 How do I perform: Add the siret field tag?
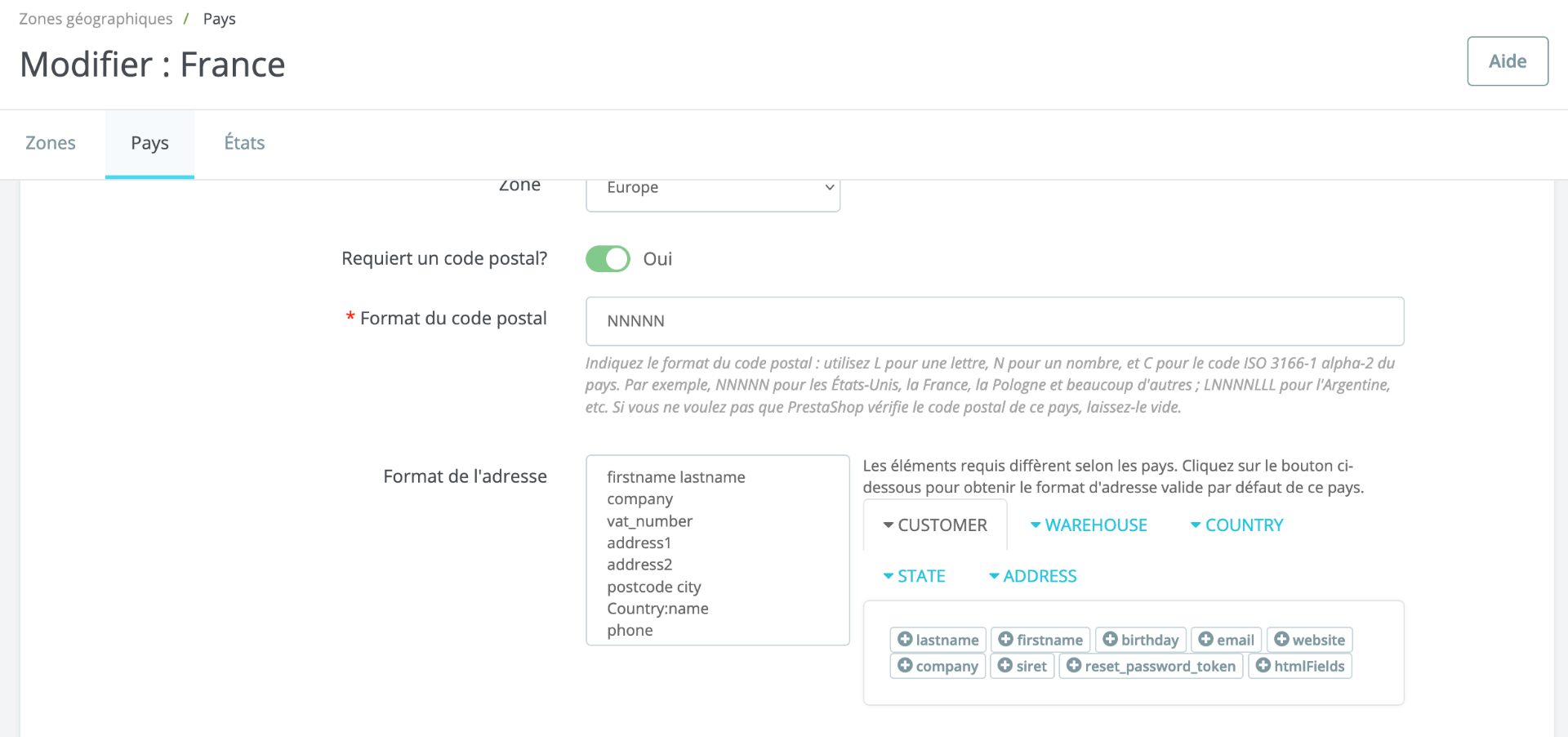1022,666
